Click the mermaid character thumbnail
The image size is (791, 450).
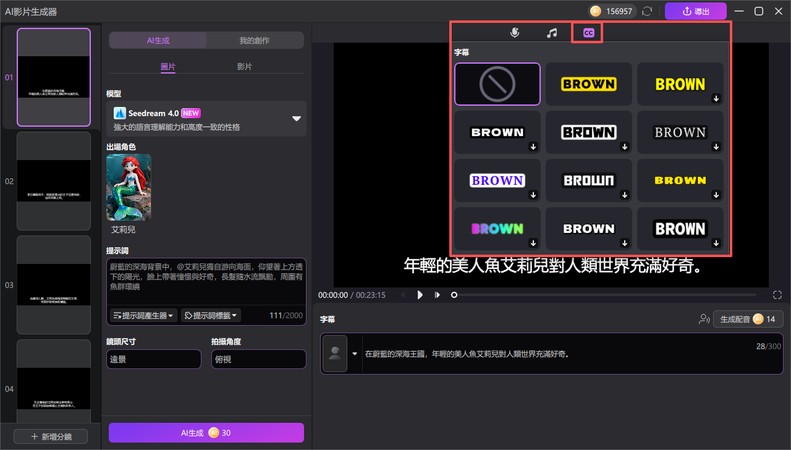pyautogui.click(x=129, y=187)
